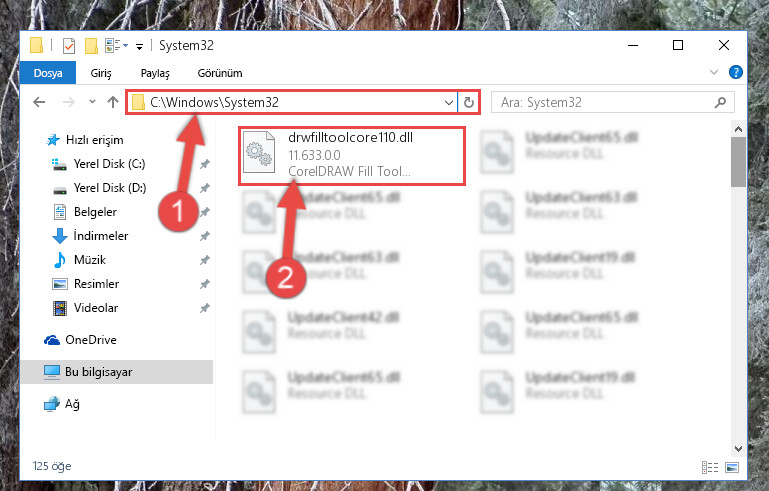Screen dimensions: 769x491
Task: Click New folder quick access icon
Action: pyautogui.click(x=91, y=46)
